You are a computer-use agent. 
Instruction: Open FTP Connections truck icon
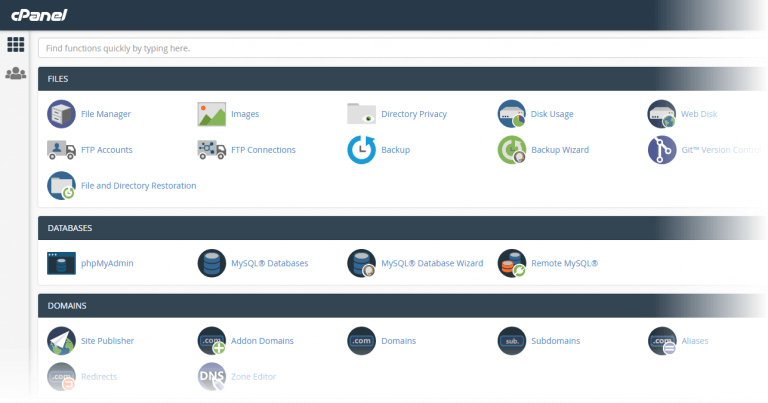[212, 150]
